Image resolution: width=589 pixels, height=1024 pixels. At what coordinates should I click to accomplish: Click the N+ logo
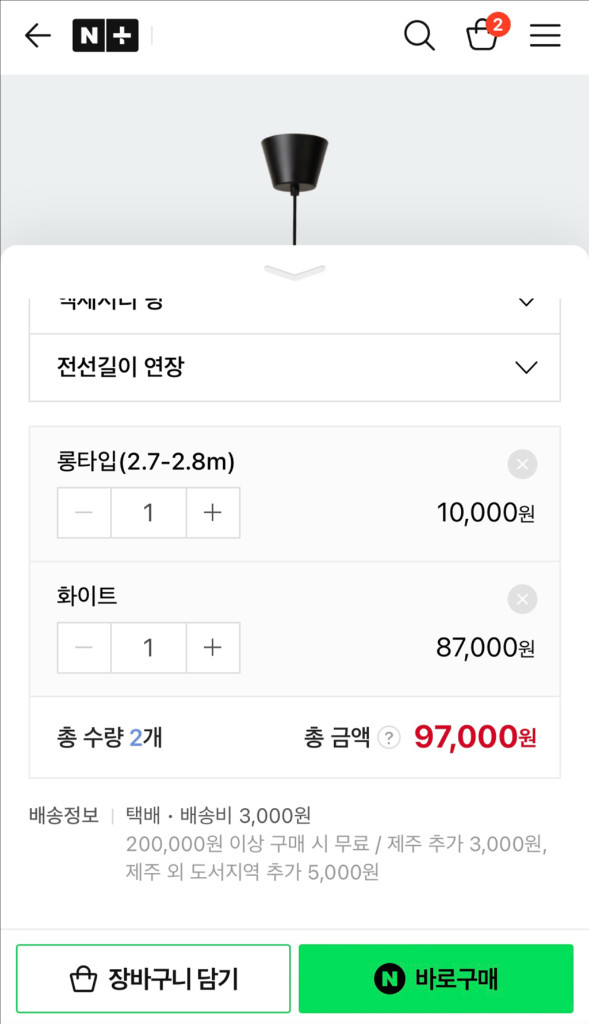pyautogui.click(x=106, y=35)
